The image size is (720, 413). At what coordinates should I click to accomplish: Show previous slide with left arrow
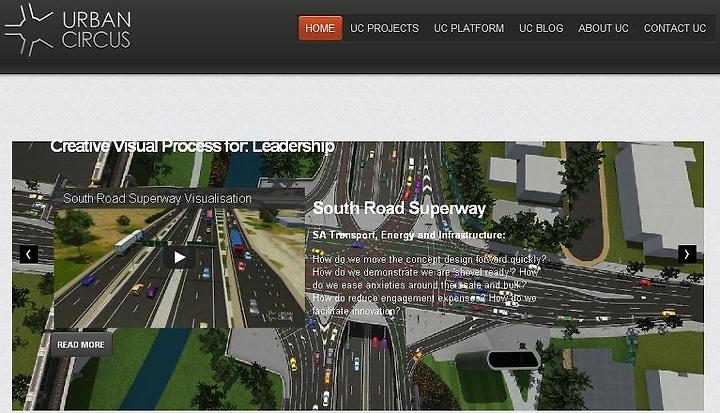(28, 254)
